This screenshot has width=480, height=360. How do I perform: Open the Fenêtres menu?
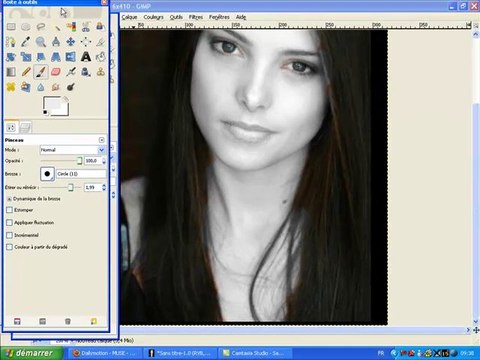219,17
